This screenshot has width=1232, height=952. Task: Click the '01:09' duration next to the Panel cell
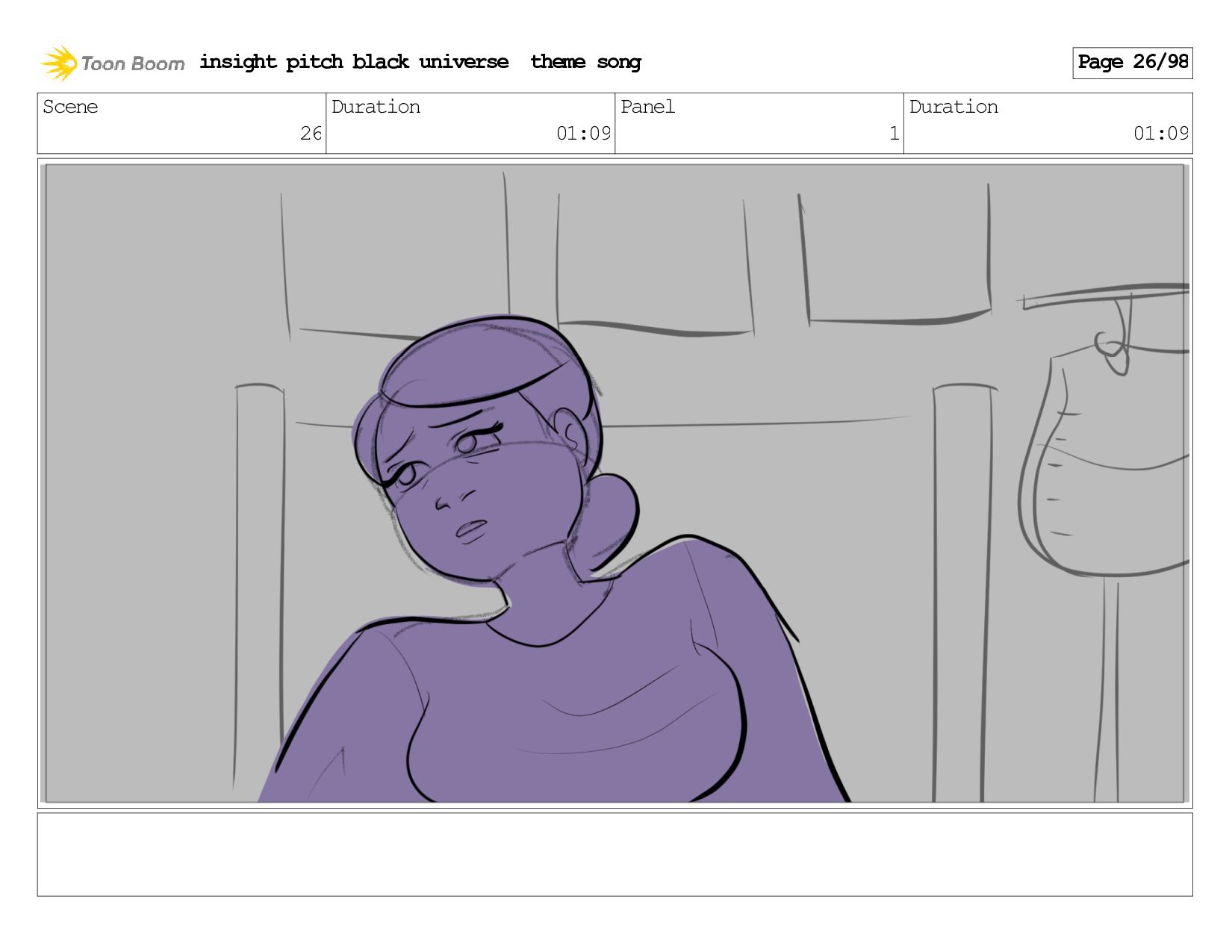pos(1160,134)
